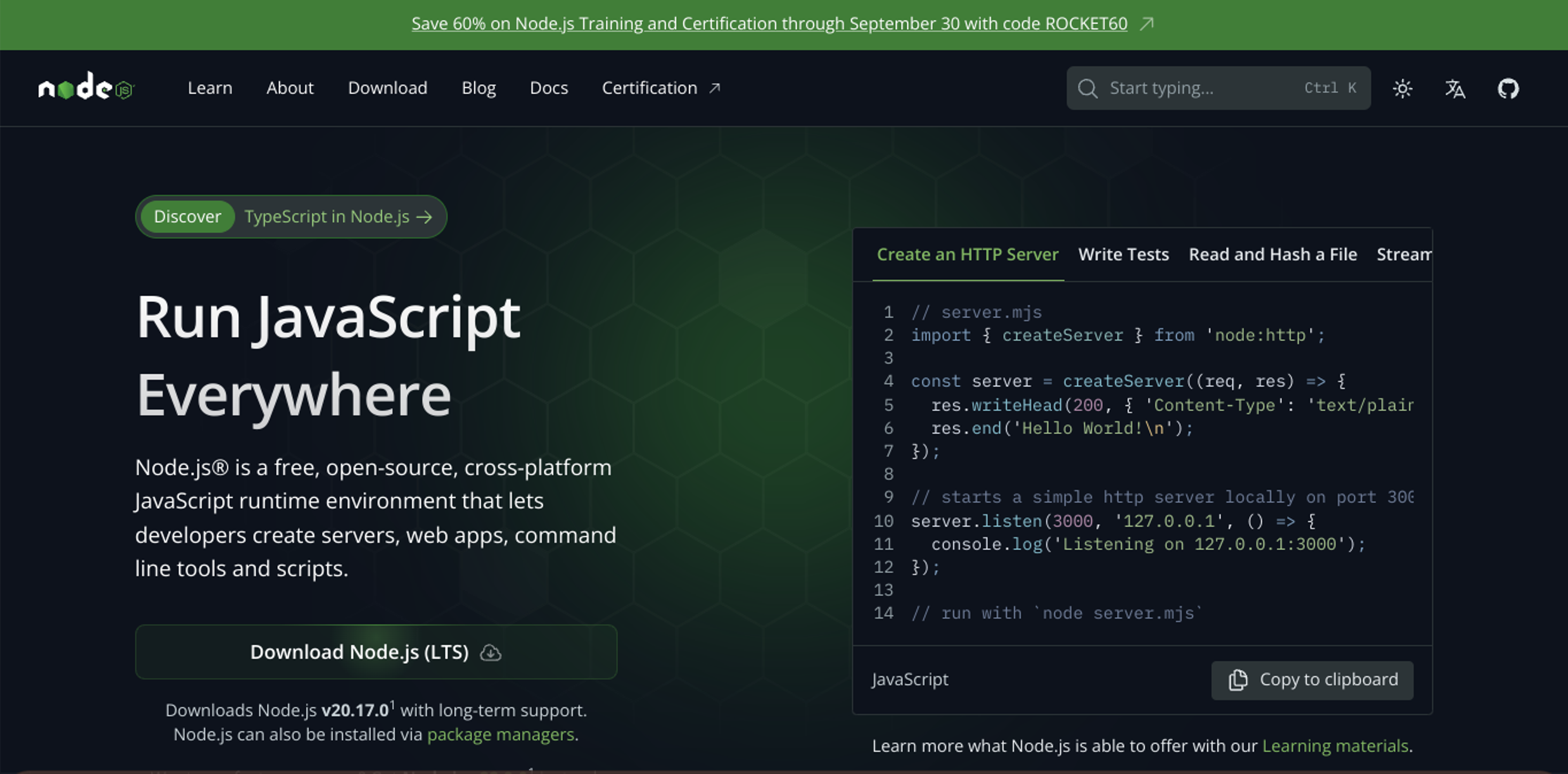This screenshot has width=1568, height=774.
Task: Click the v20.17.0 version text
Action: 355,710
